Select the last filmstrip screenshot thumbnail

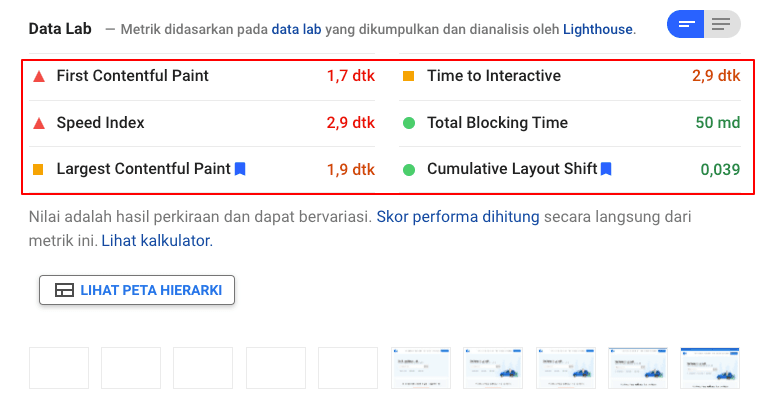click(x=710, y=368)
